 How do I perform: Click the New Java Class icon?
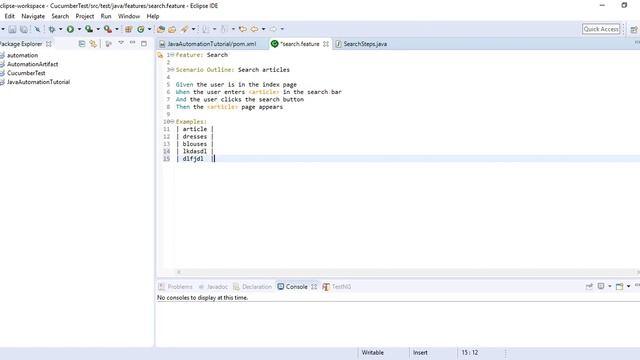141,29
